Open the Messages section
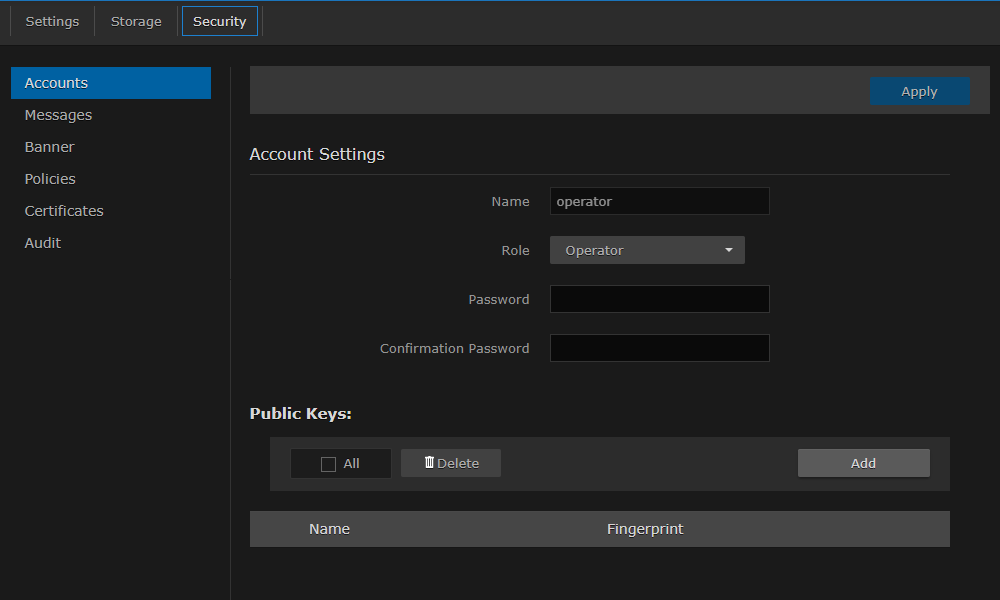The width and height of the screenshot is (1000, 600). point(58,115)
